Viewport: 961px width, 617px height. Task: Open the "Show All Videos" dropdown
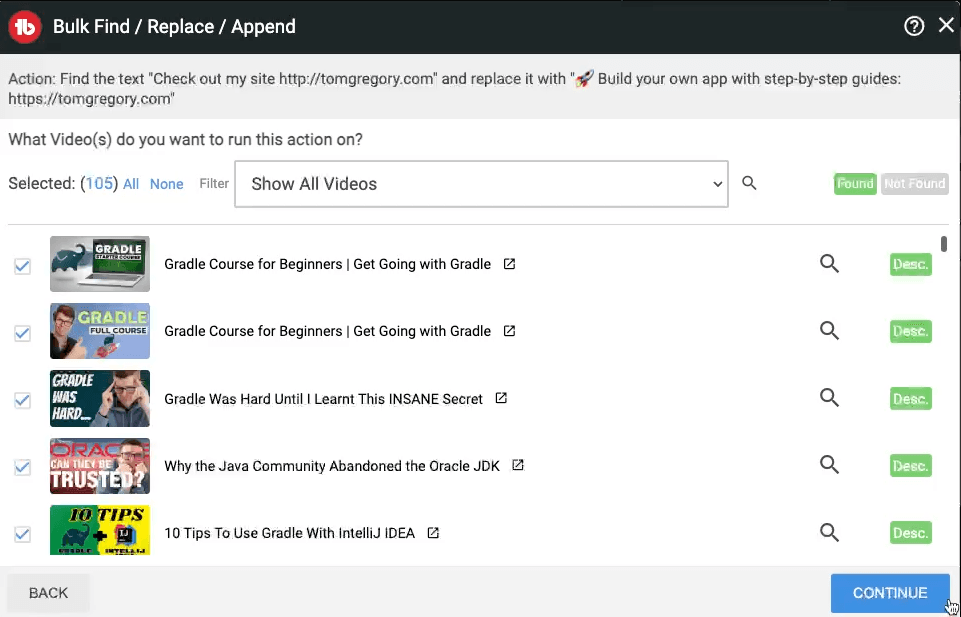481,184
